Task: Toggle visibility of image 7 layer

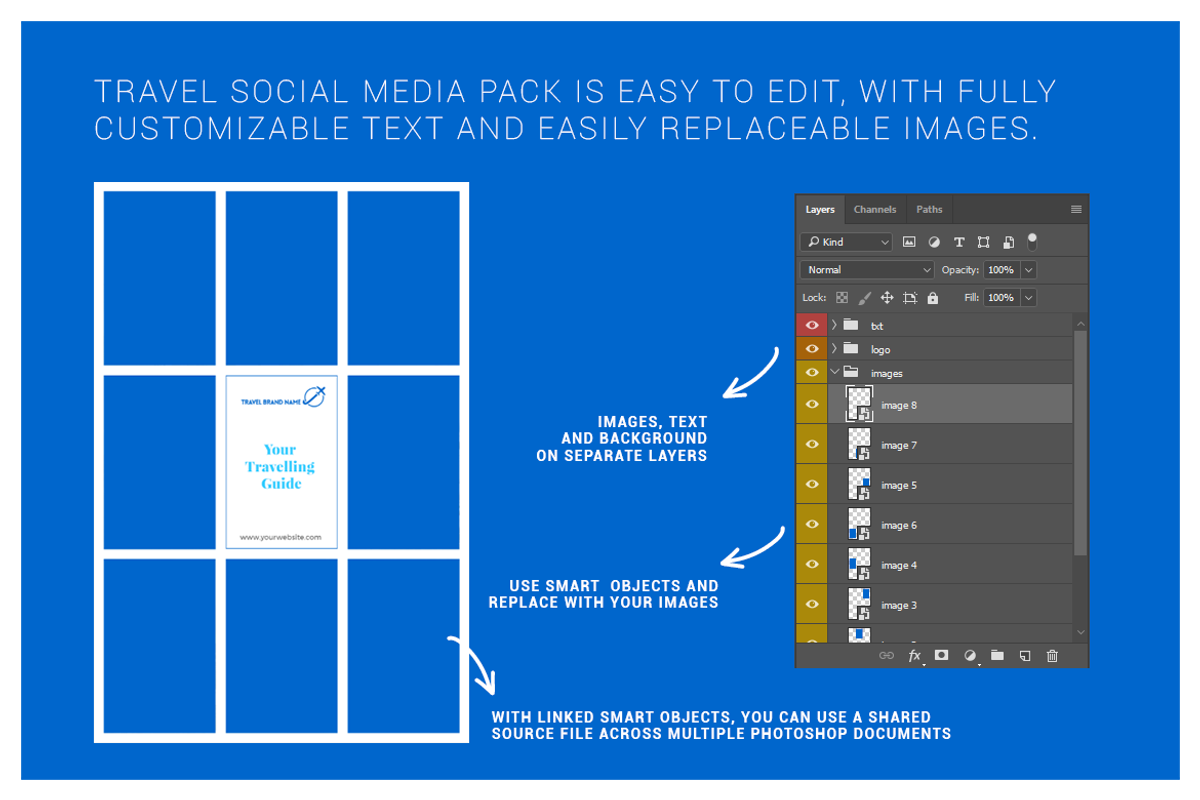Action: click(x=811, y=444)
